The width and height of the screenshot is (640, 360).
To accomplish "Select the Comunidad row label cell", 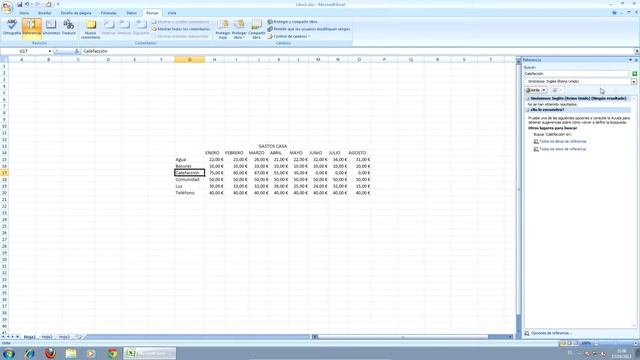I will 189,180.
